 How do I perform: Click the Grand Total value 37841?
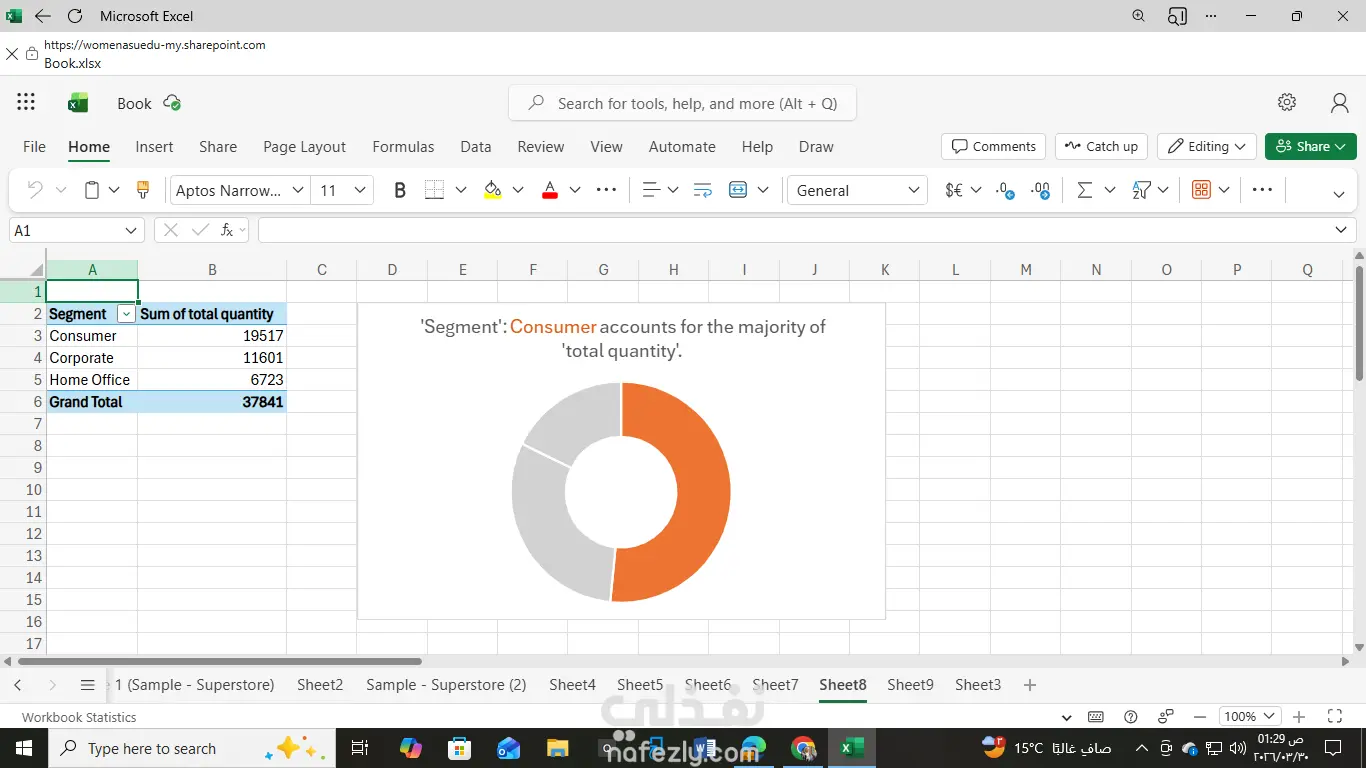(212, 402)
